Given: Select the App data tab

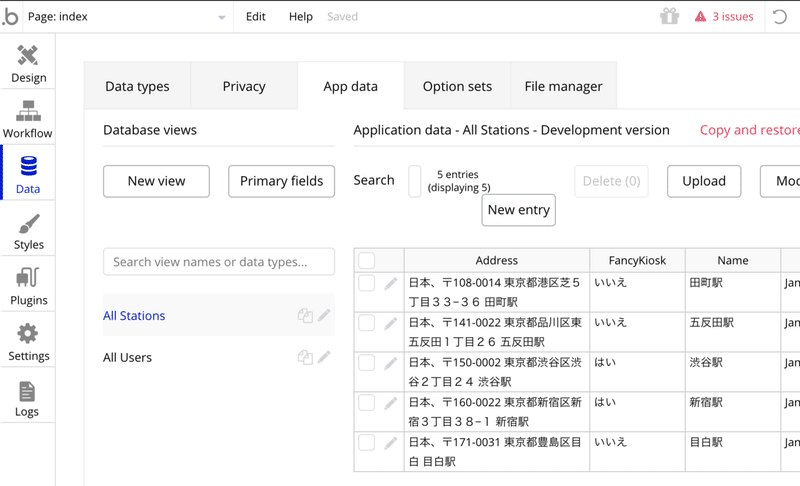Looking at the screenshot, I should (351, 86).
